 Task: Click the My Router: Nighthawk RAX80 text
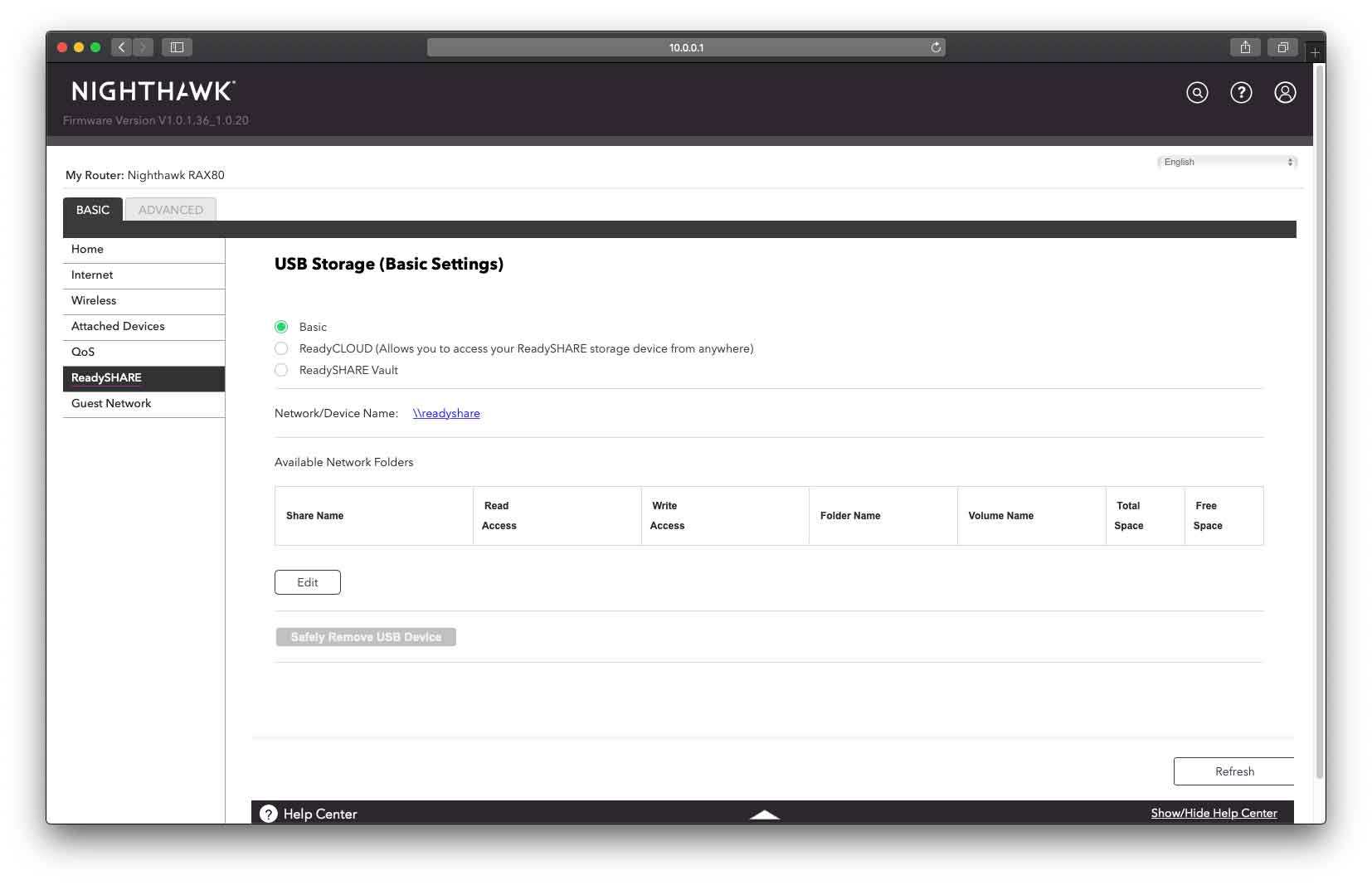[145, 175]
